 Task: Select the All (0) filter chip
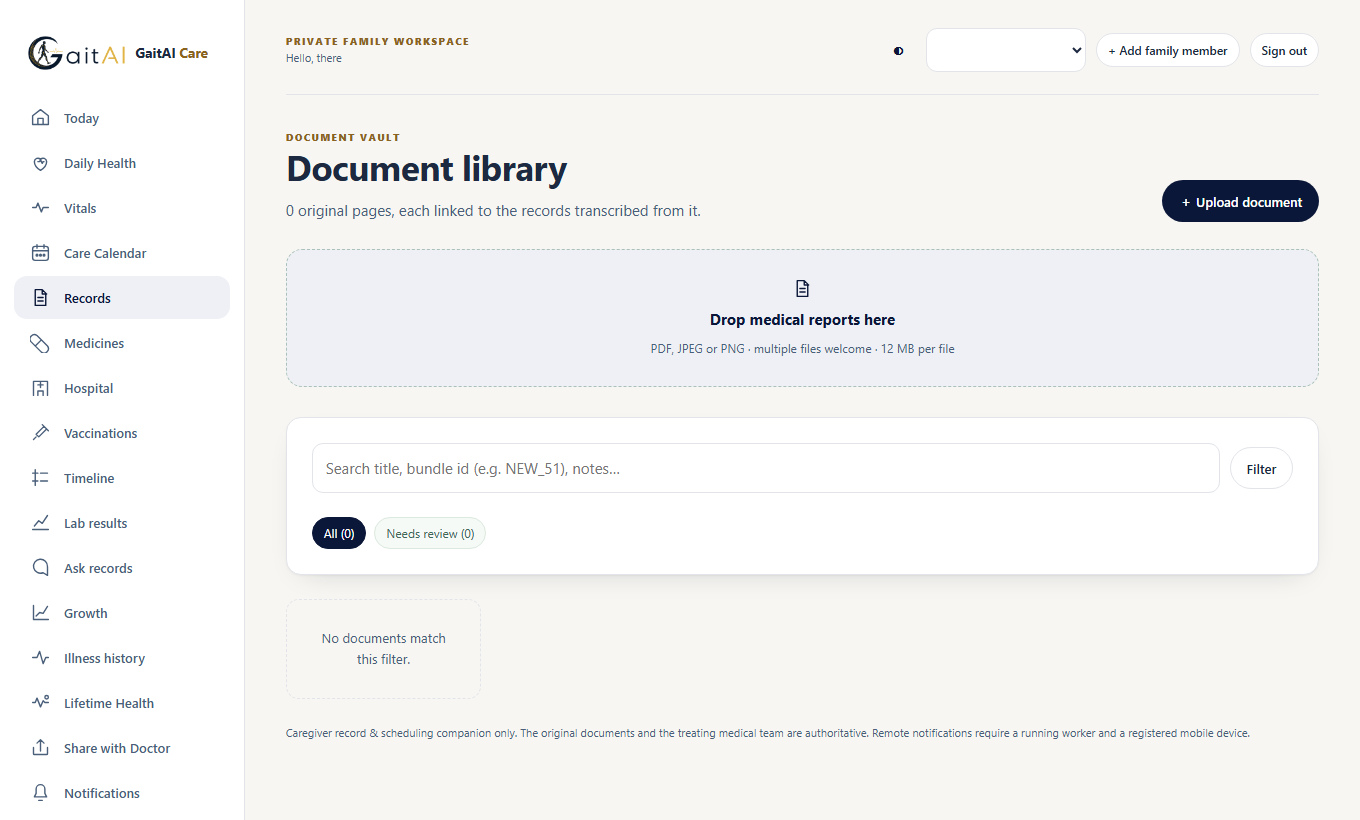click(x=339, y=533)
